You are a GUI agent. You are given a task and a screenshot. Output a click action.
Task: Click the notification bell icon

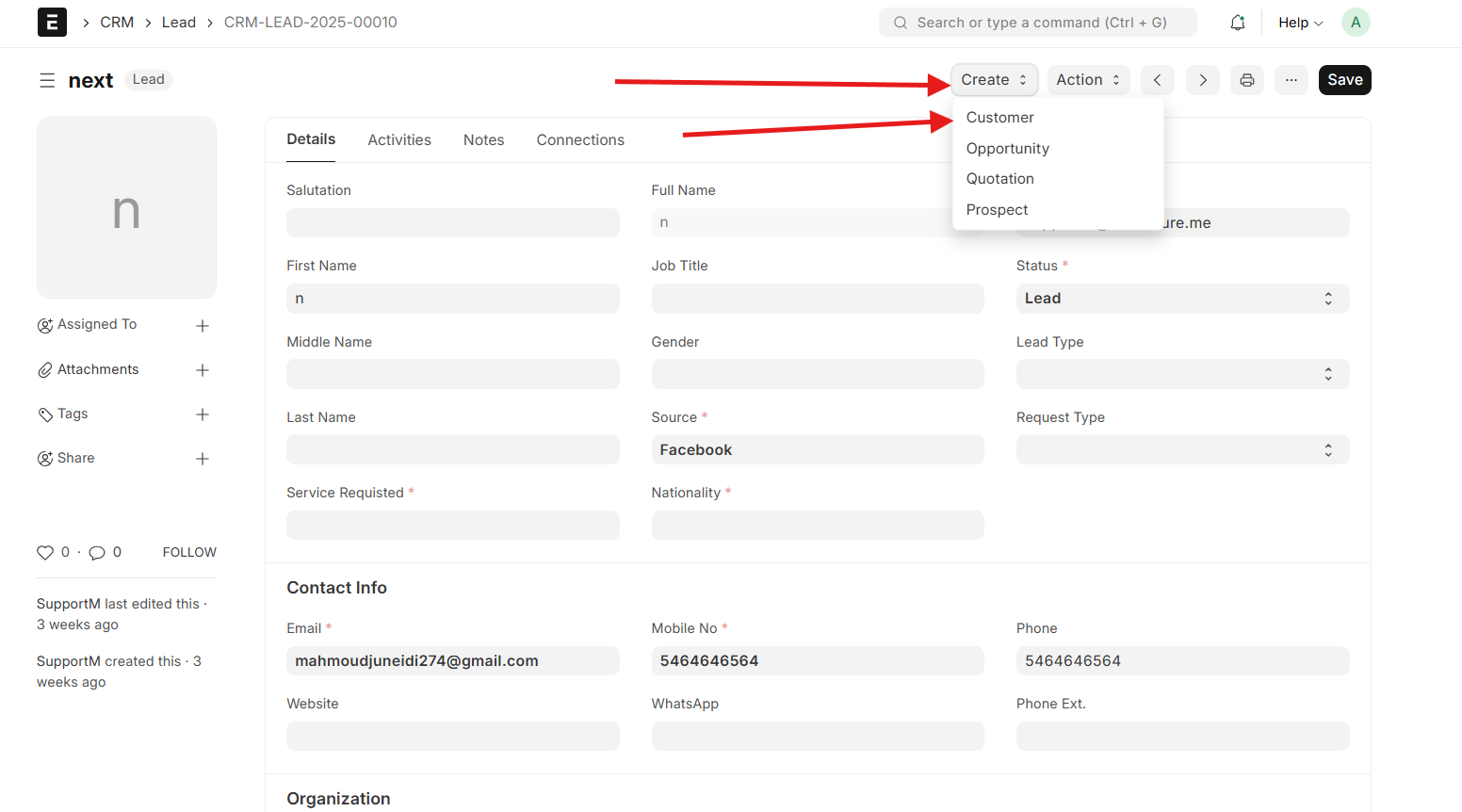(x=1238, y=23)
